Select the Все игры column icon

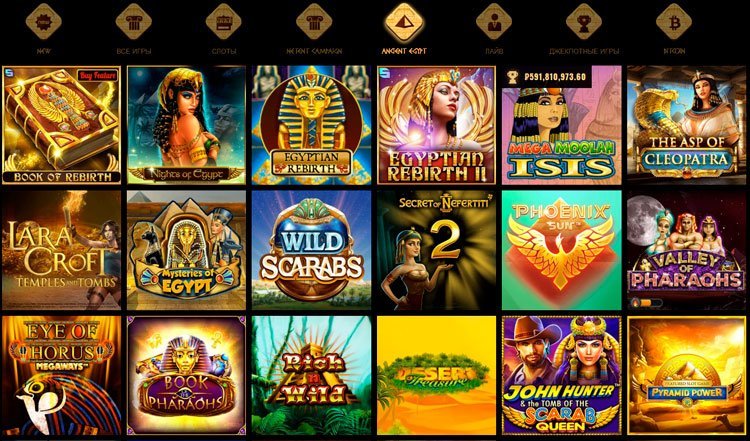tap(133, 22)
